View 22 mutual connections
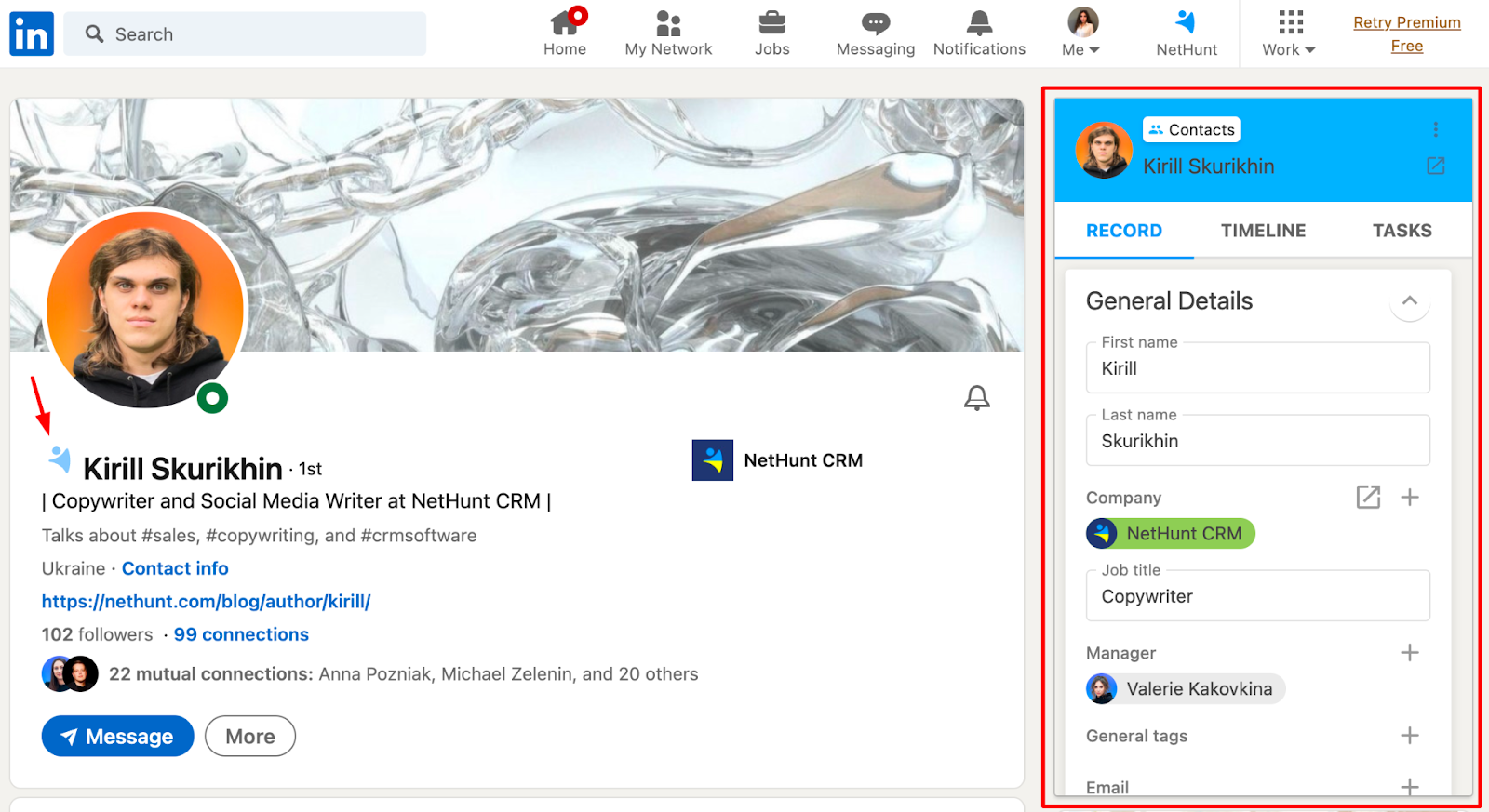Image resolution: width=1489 pixels, height=812 pixels. [403, 674]
